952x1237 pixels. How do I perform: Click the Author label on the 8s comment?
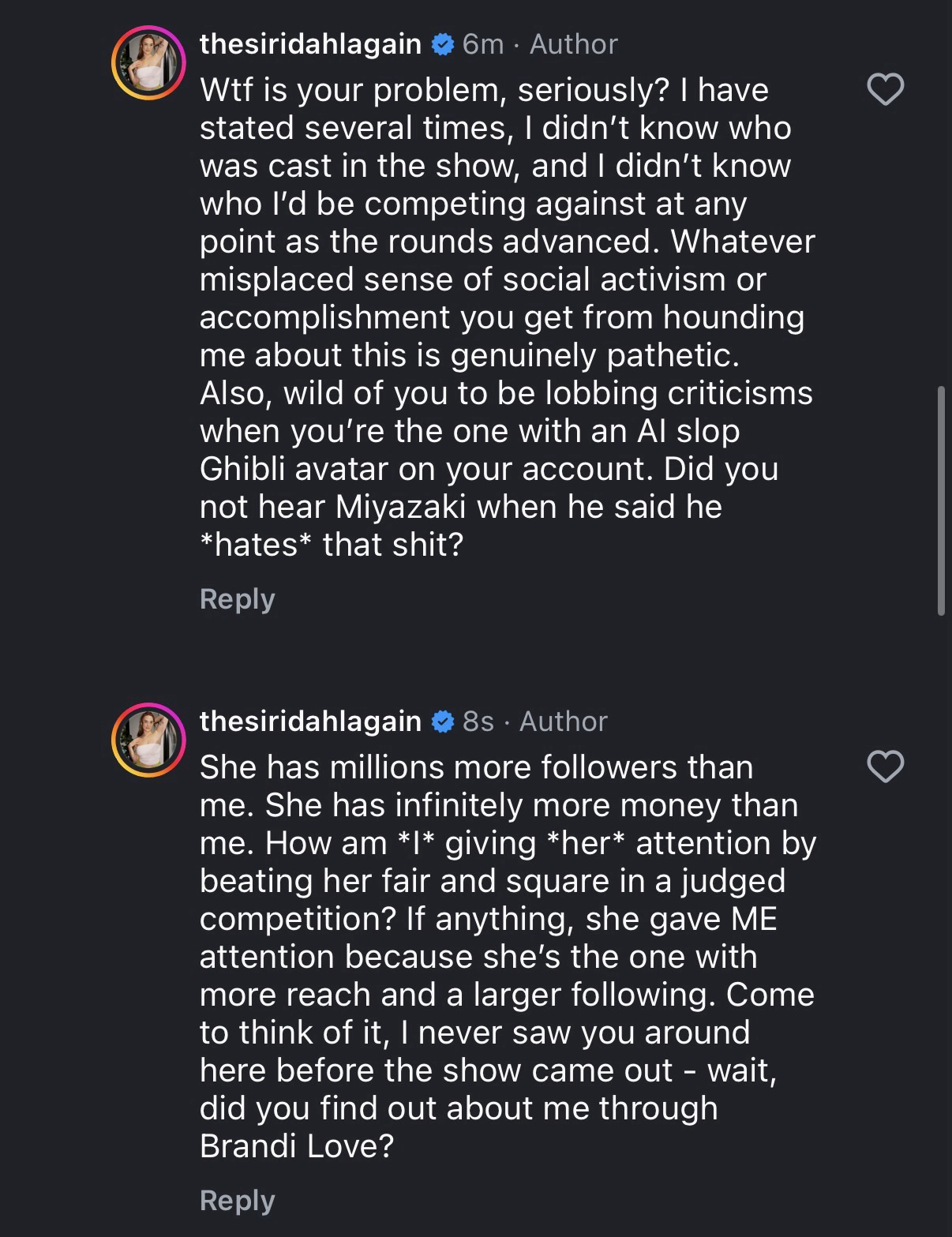point(563,722)
